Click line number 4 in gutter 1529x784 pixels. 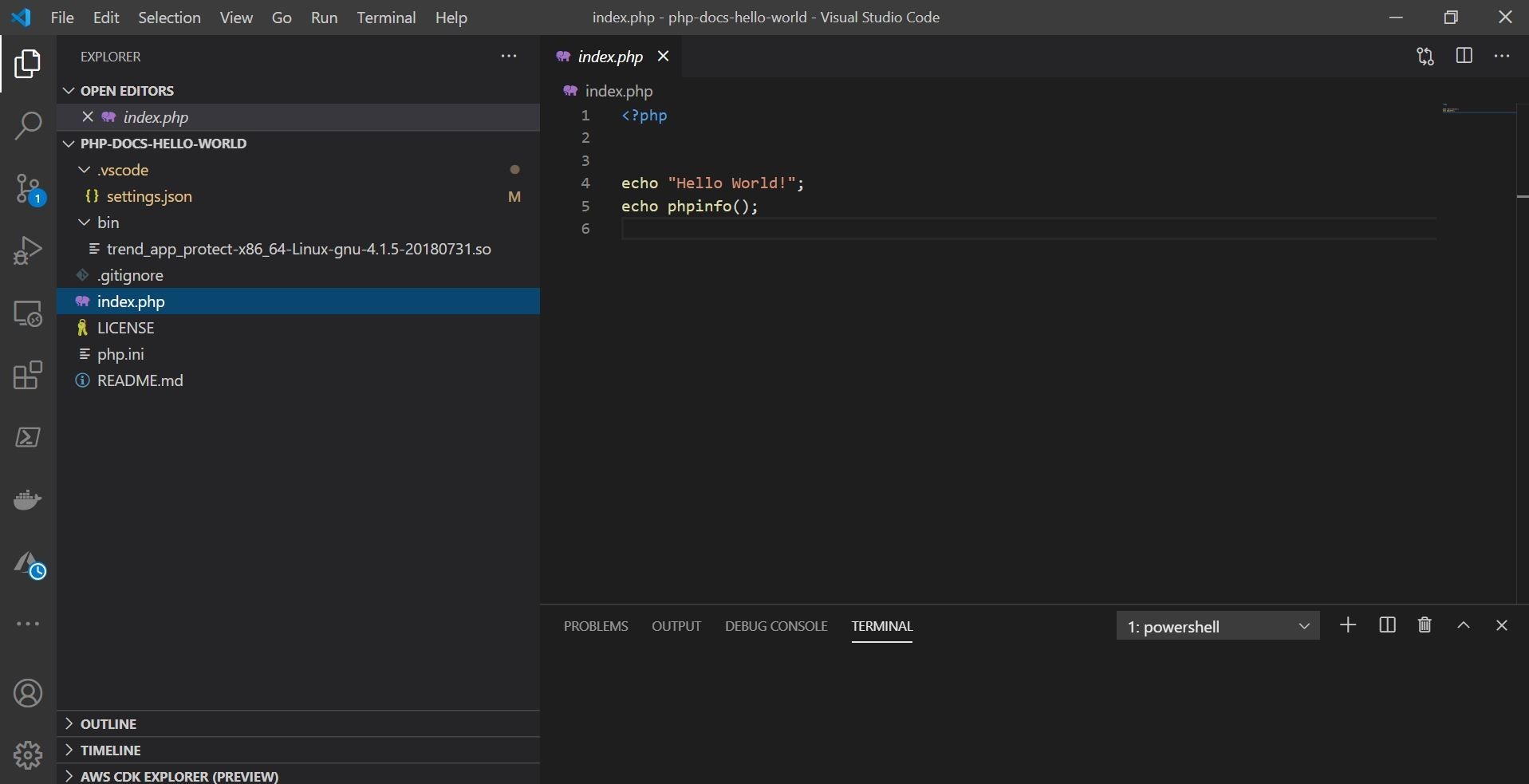click(585, 183)
